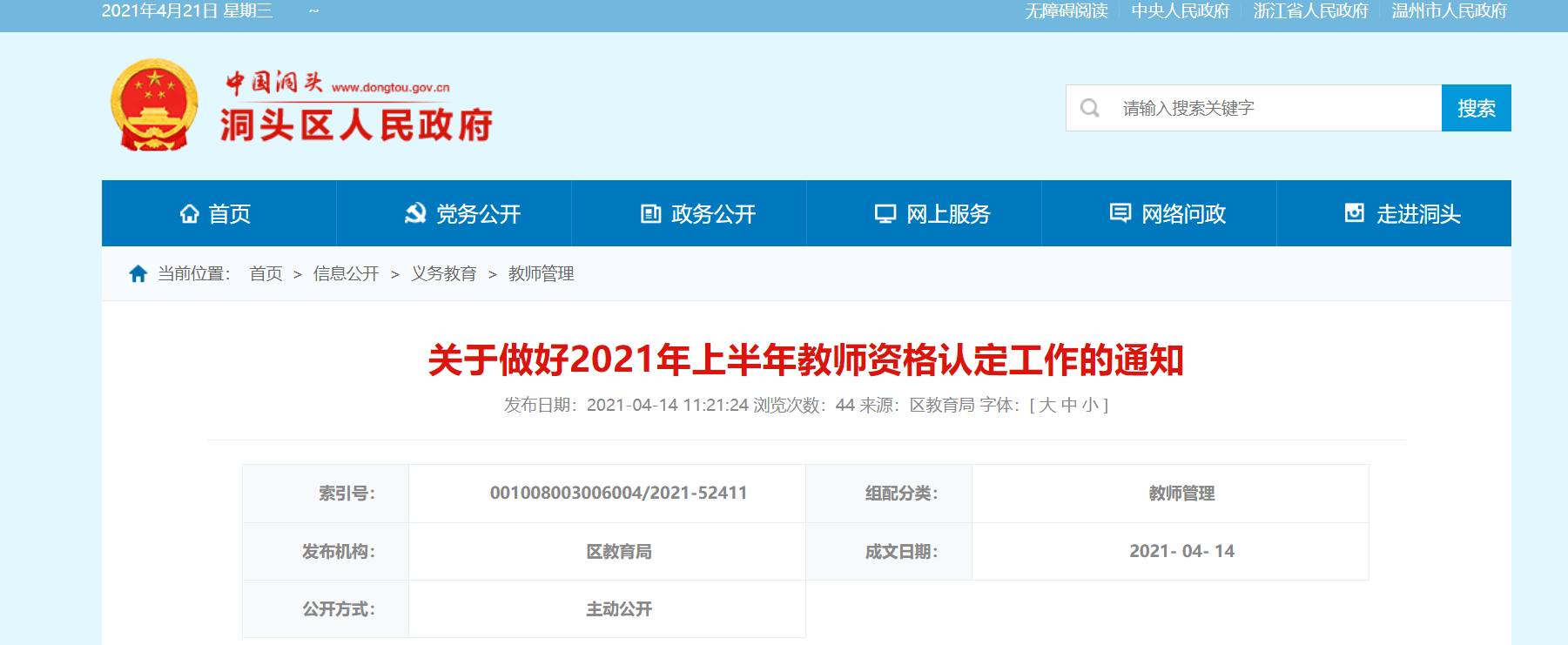Go to 首页 in breadcrumb
The height and width of the screenshot is (645, 1568).
[266, 274]
